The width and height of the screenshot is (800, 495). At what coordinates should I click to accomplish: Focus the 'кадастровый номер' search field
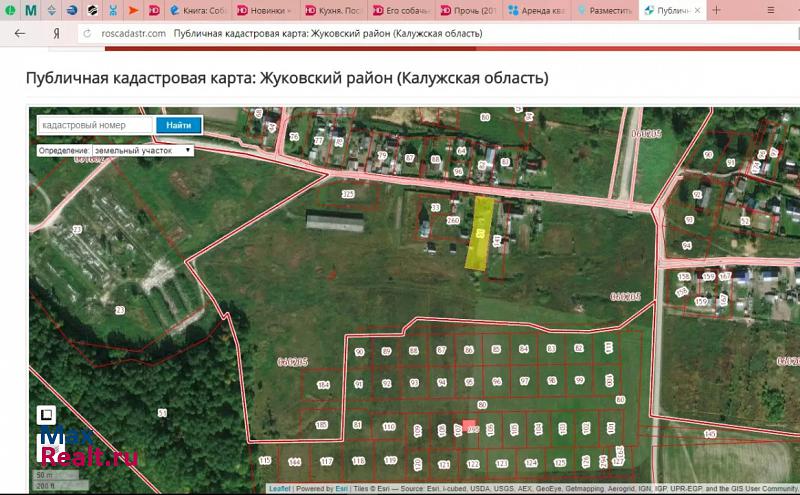point(95,126)
